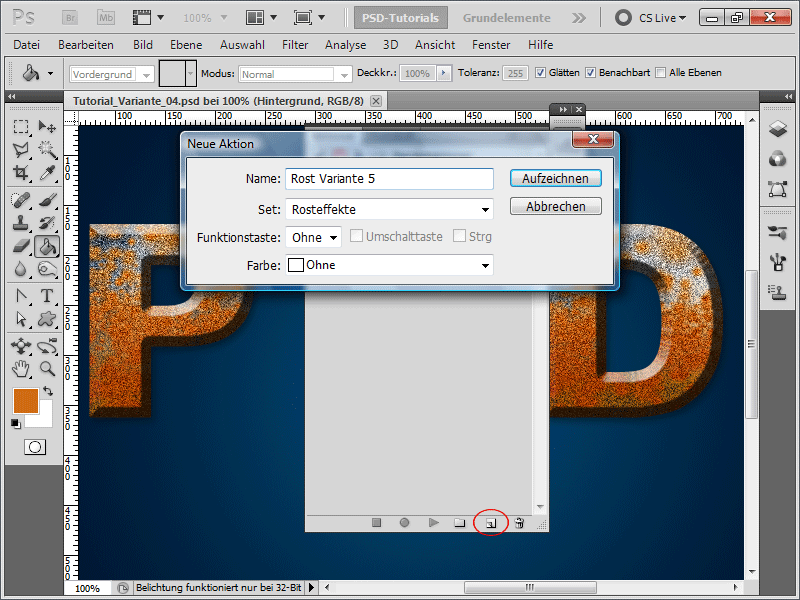
Task: Open the Funktionstaste dropdown
Action: (313, 237)
